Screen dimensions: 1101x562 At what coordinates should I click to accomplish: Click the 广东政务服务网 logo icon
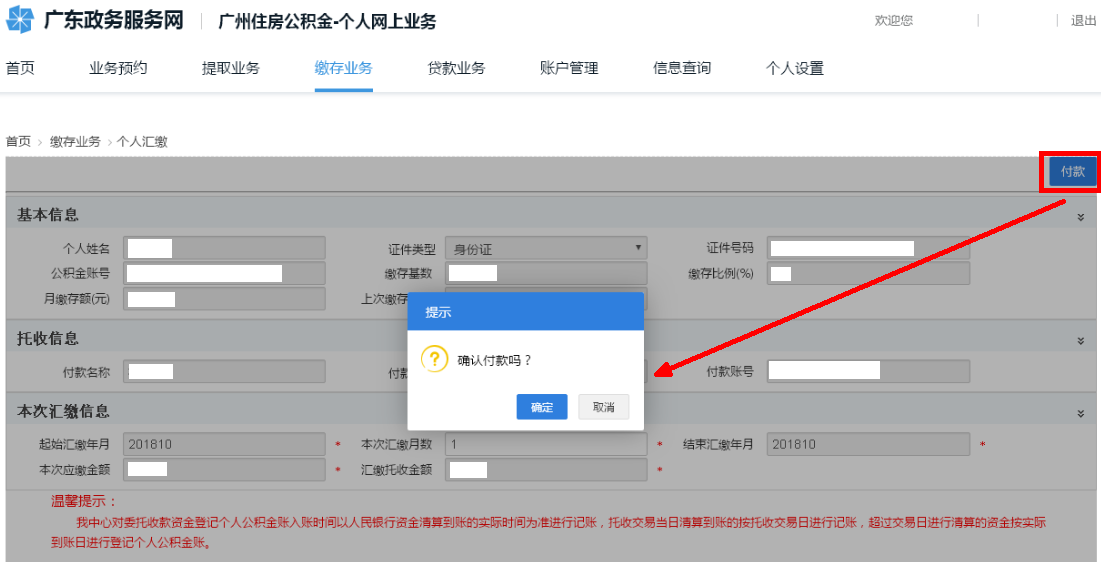click(20, 20)
